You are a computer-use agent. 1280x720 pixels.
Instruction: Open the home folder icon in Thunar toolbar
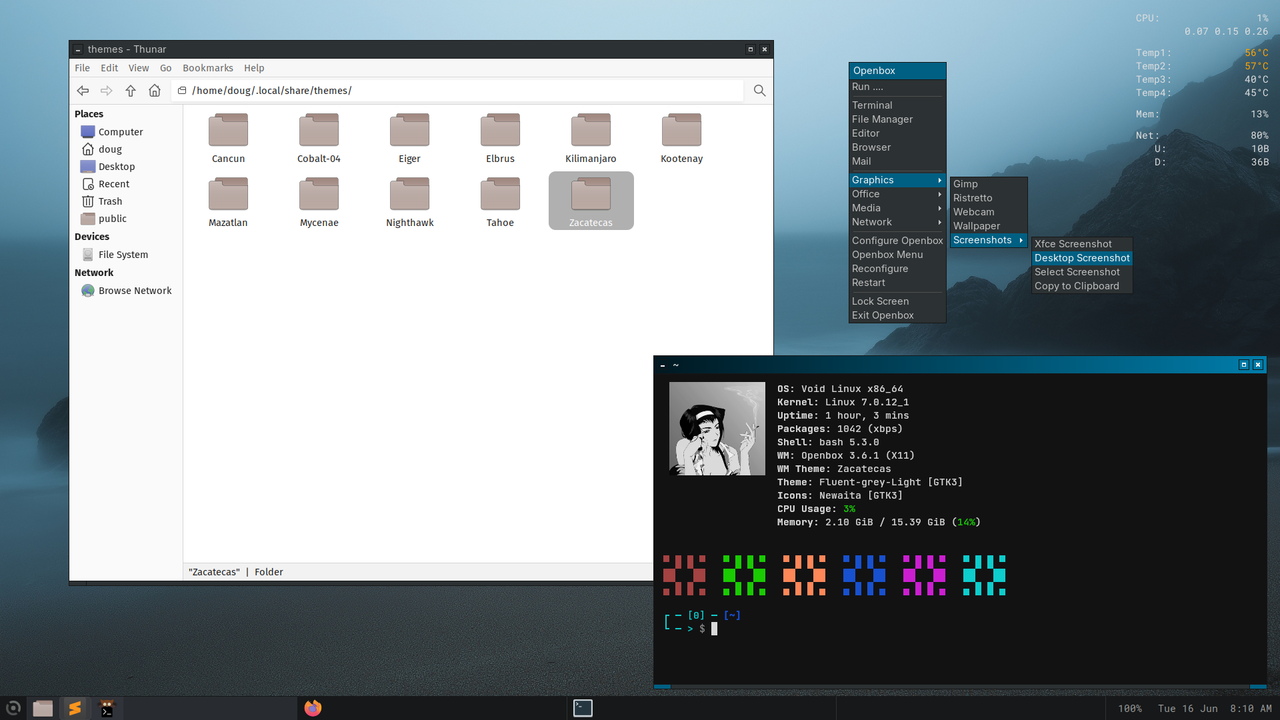point(155,90)
